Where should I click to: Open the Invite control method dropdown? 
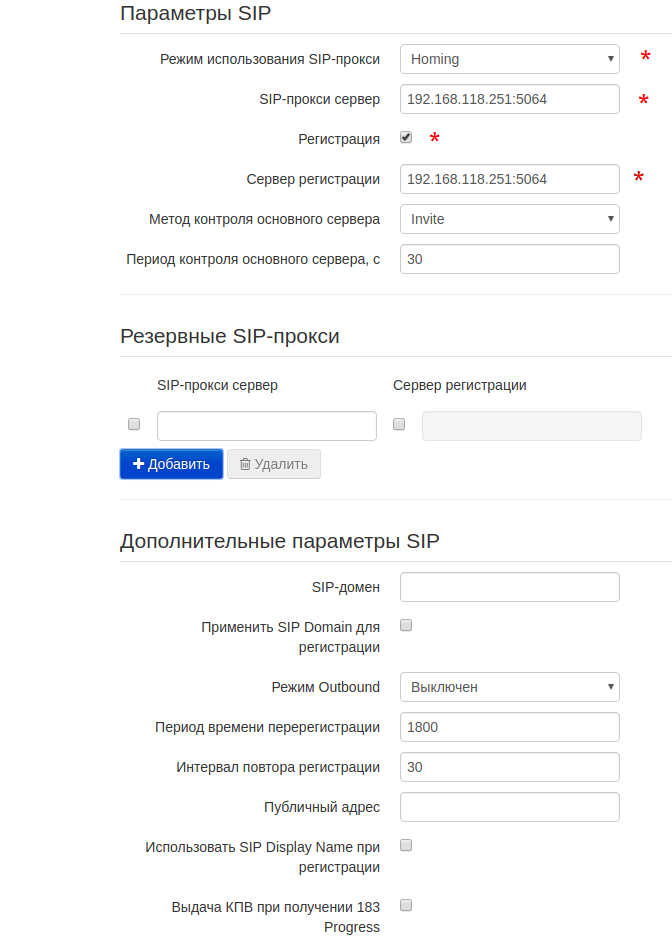click(x=509, y=219)
